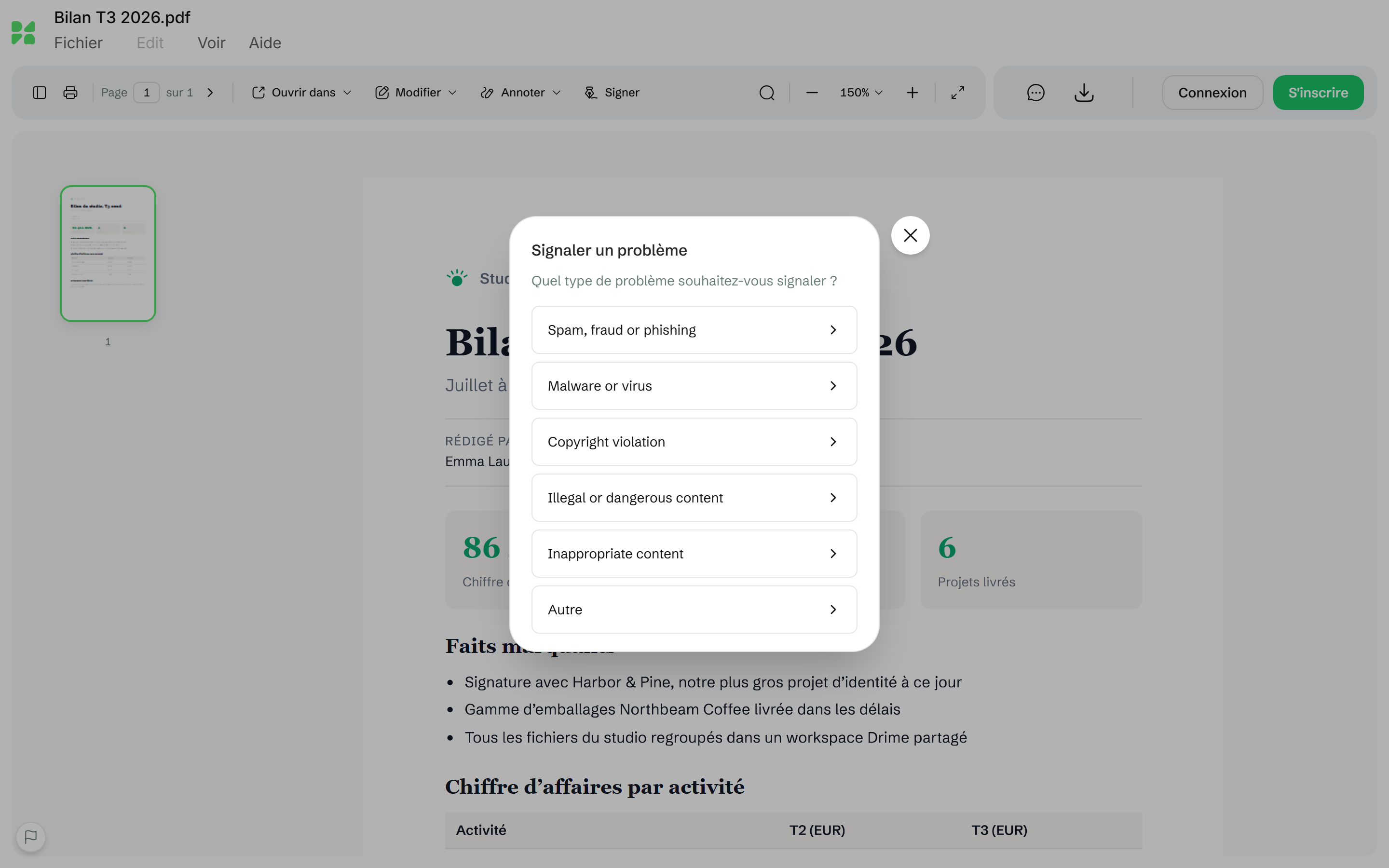Screen dimensions: 1389x868
Task: Click the T3 (EUR) table column header
Action: pyautogui.click(x=999, y=830)
